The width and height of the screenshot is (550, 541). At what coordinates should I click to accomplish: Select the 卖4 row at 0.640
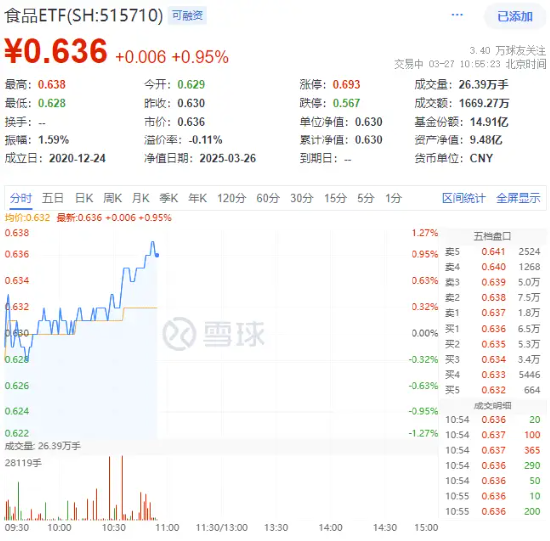point(492,267)
